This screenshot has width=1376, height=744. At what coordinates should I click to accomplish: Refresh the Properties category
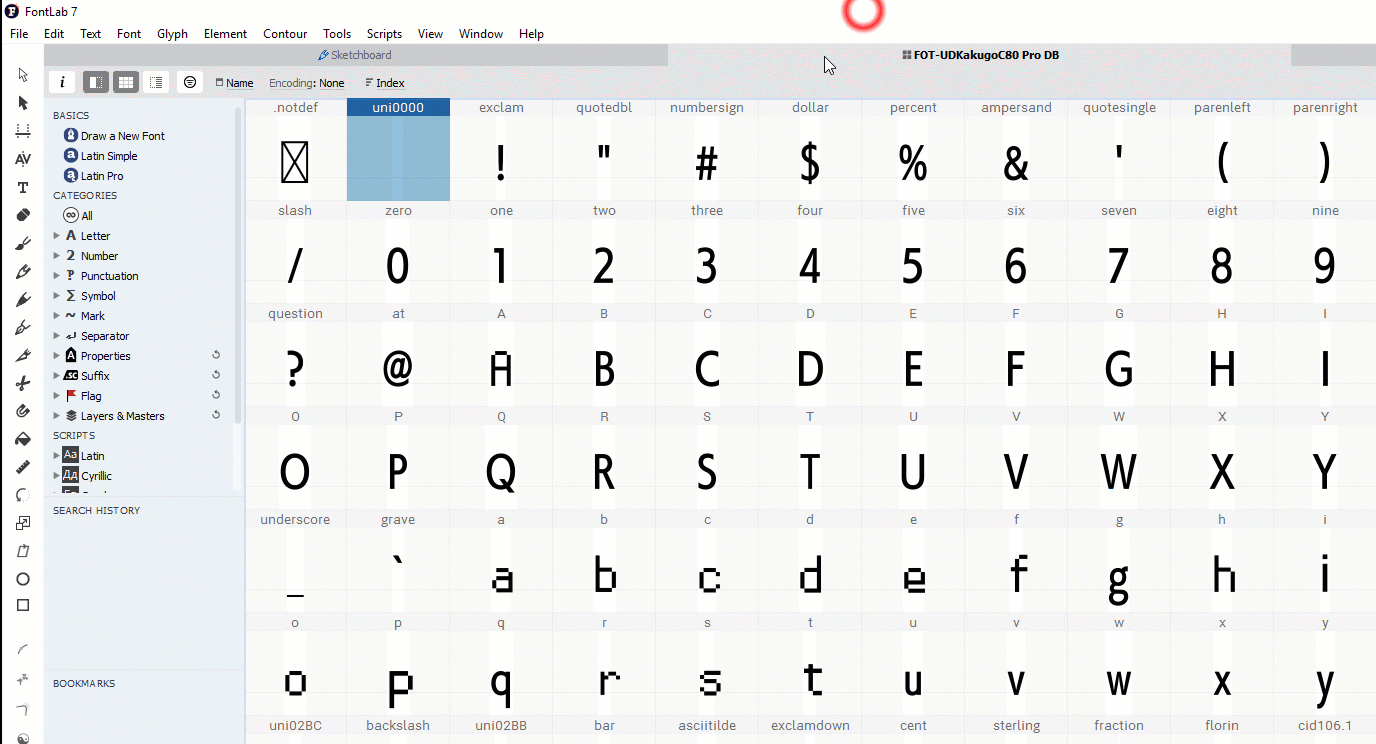click(216, 355)
